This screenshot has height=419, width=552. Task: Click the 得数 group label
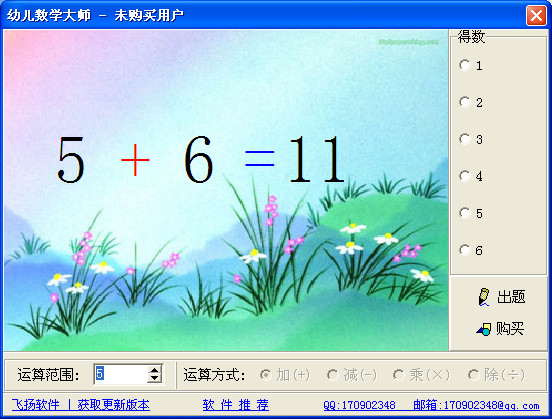471,37
